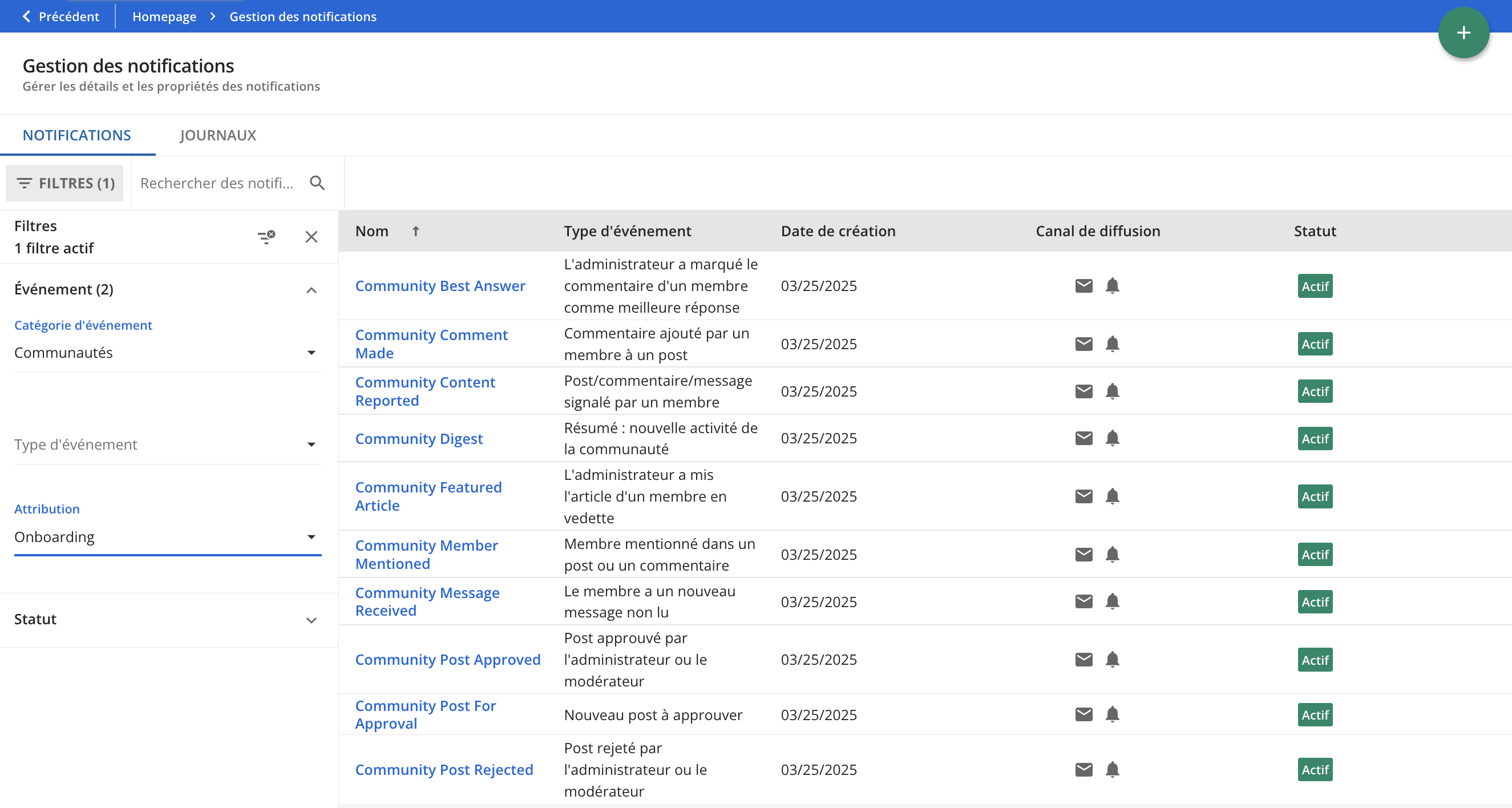Viewport: 1512px width, 808px height.
Task: Click the Rechercher des notifications search field
Action: point(217,183)
